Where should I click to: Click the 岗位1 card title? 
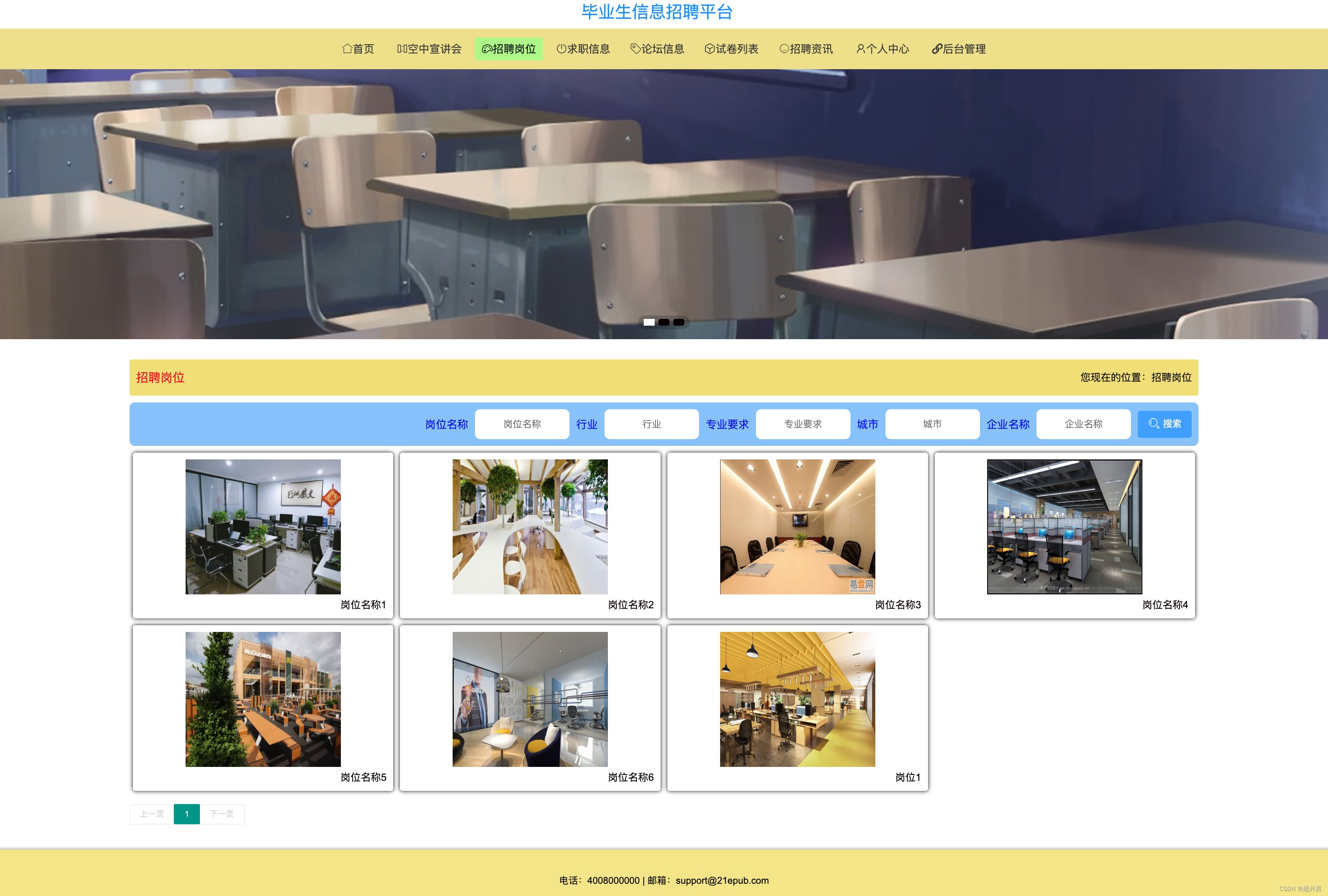908,777
